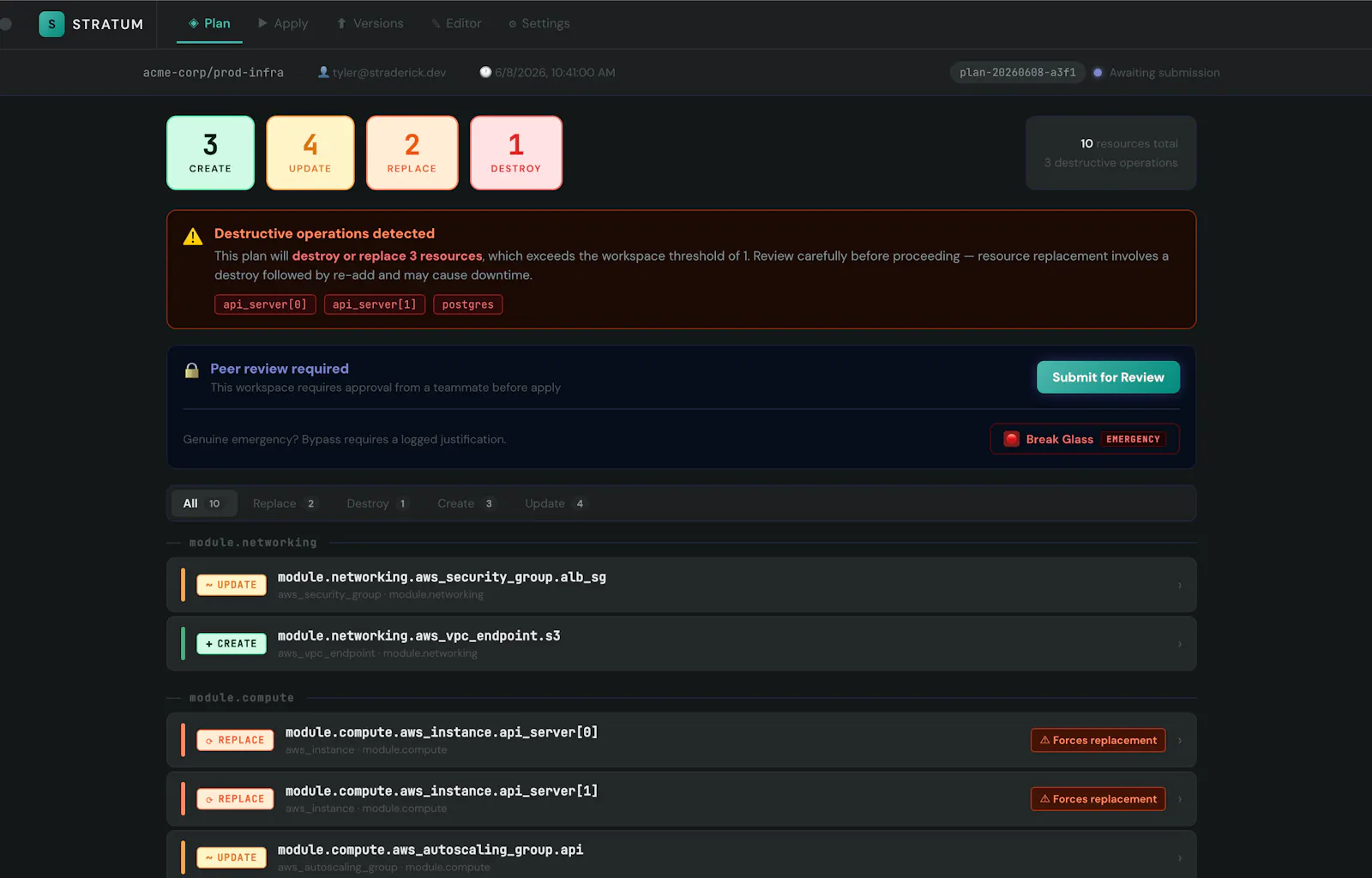Click the yellow warning triangle icon

coord(193,236)
